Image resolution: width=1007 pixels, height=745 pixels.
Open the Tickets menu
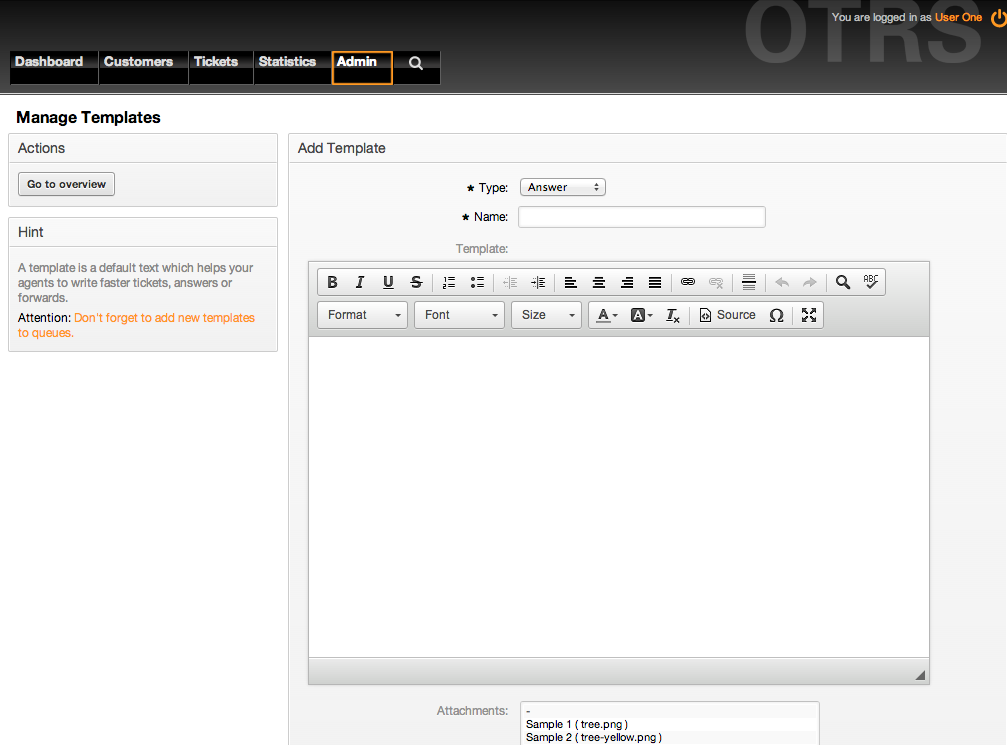click(x=216, y=62)
